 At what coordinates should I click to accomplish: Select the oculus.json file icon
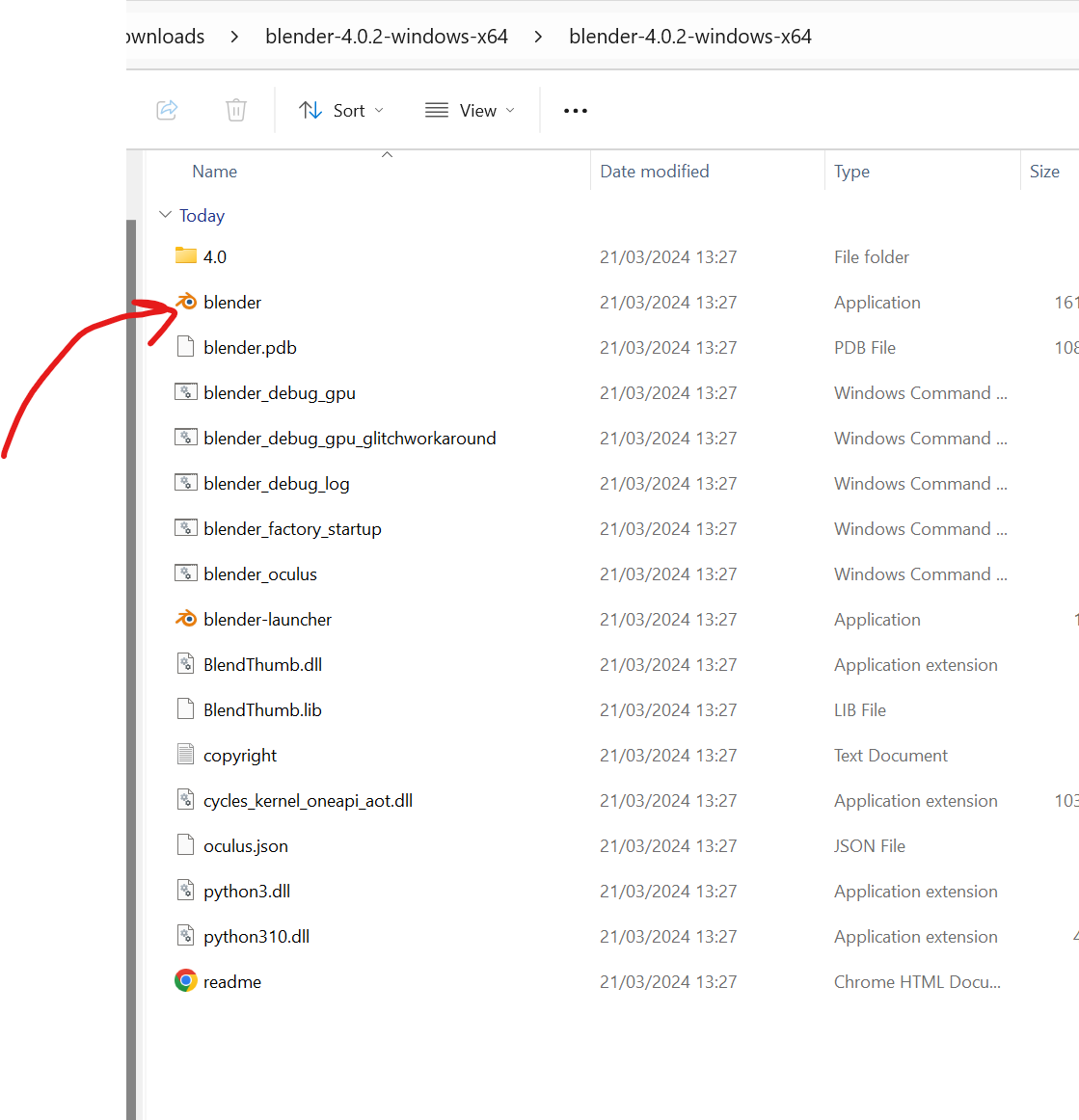186,845
